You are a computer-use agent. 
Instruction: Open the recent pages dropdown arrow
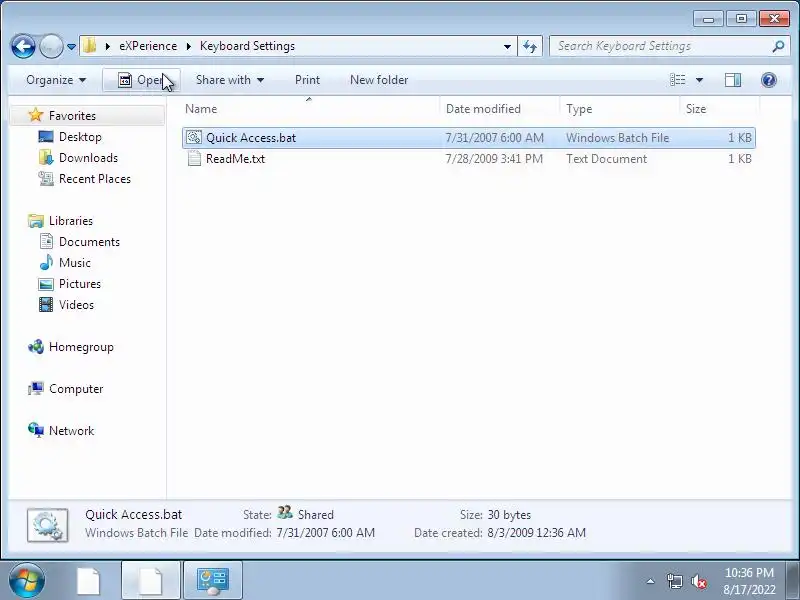point(71,47)
